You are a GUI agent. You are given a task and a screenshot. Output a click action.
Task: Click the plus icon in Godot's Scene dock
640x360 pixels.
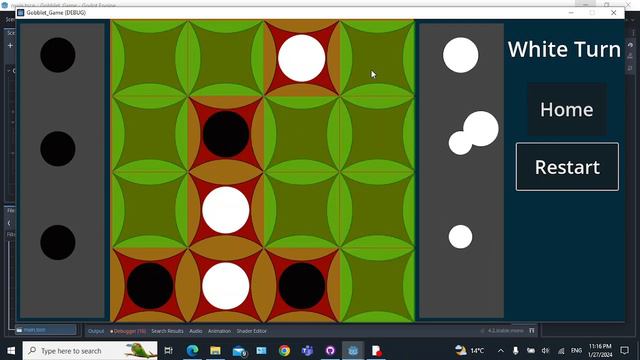pyautogui.click(x=10, y=45)
